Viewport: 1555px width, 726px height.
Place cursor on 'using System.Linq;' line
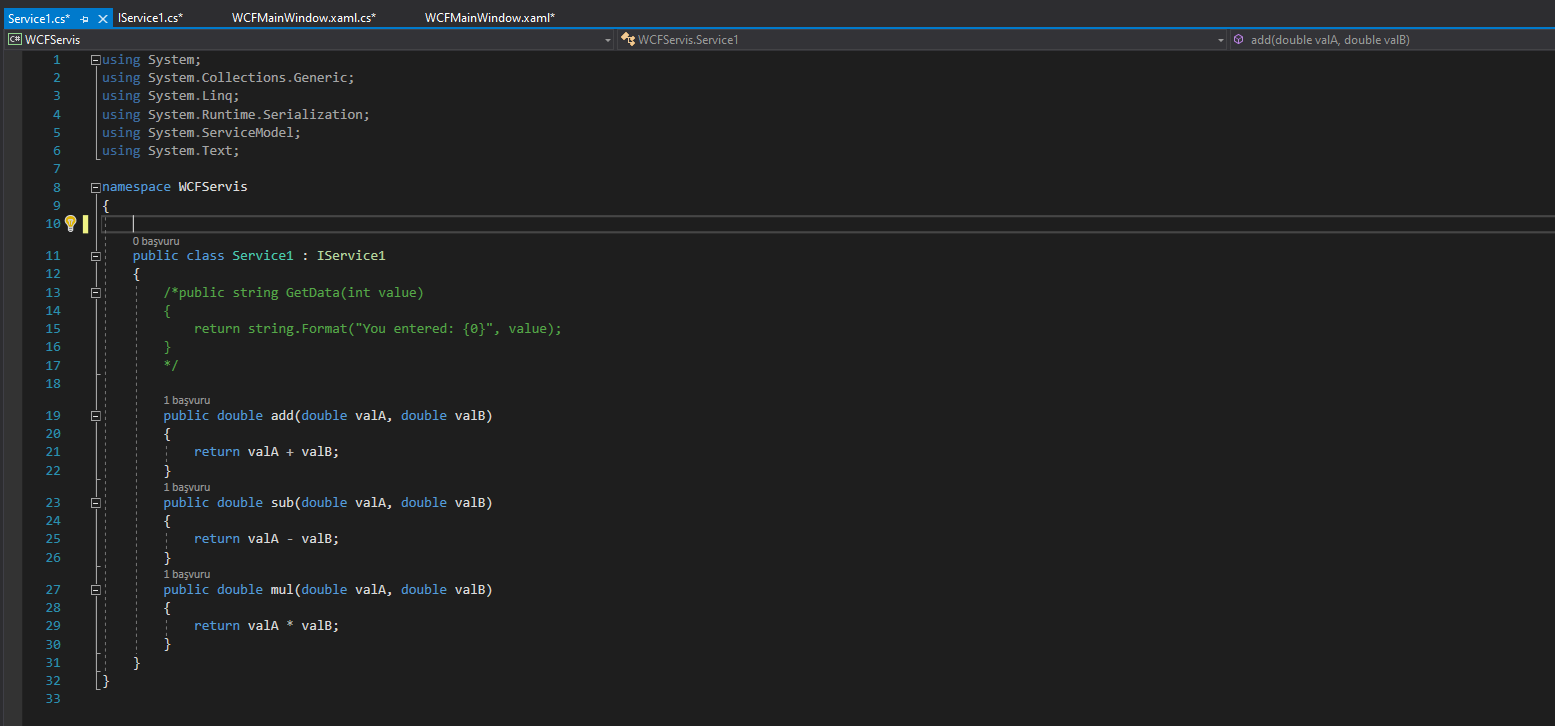pyautogui.click(x=171, y=96)
